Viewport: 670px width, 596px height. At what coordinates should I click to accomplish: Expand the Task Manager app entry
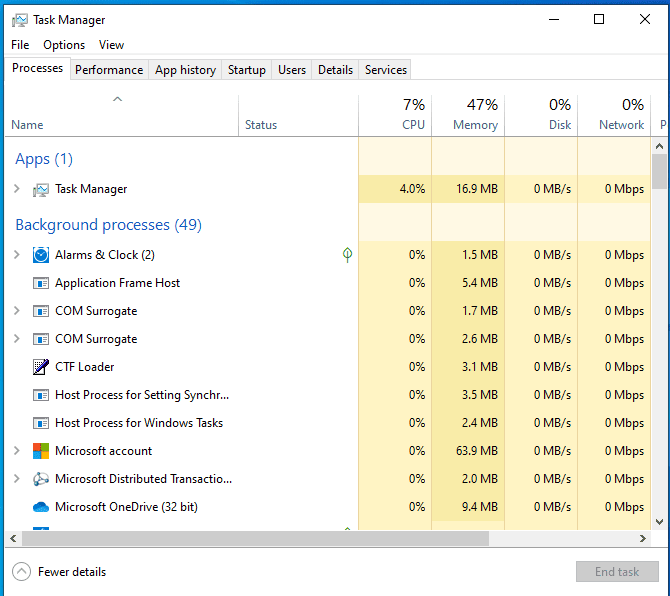coord(17,188)
